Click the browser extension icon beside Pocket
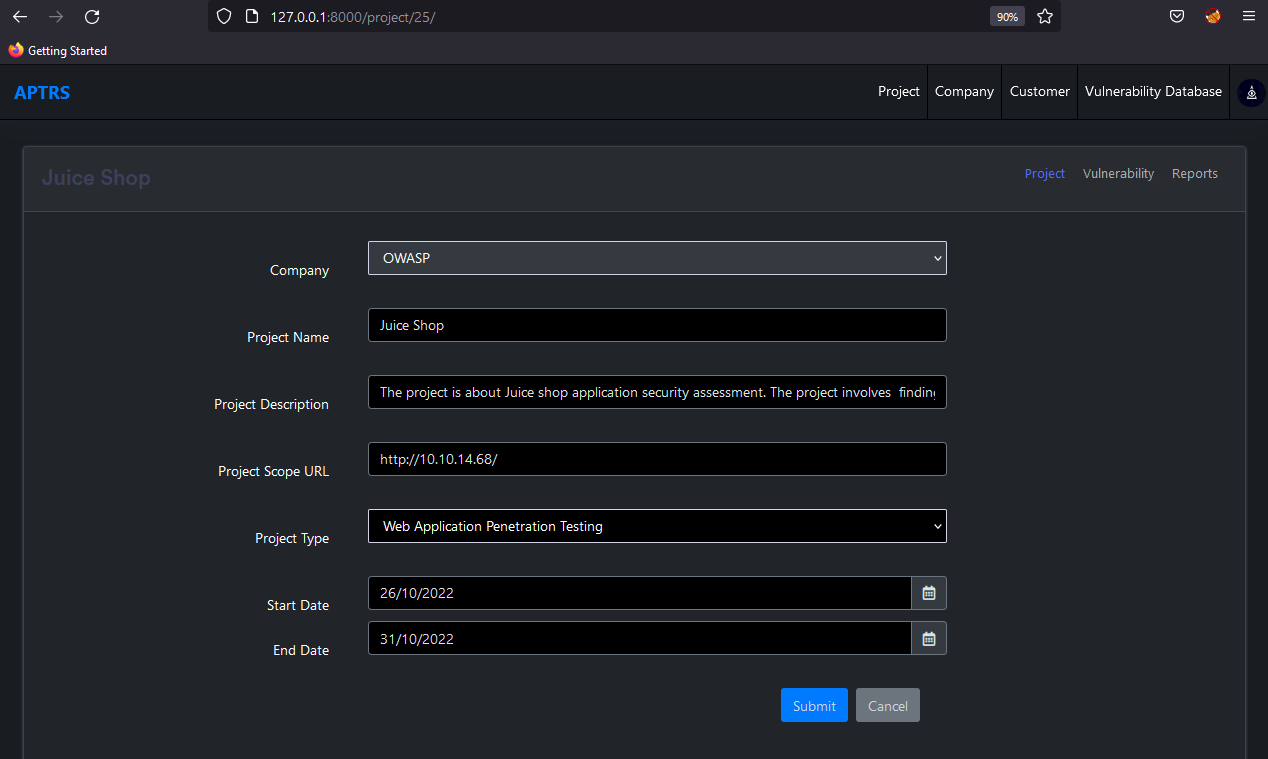This screenshot has width=1268, height=759. tap(1213, 16)
